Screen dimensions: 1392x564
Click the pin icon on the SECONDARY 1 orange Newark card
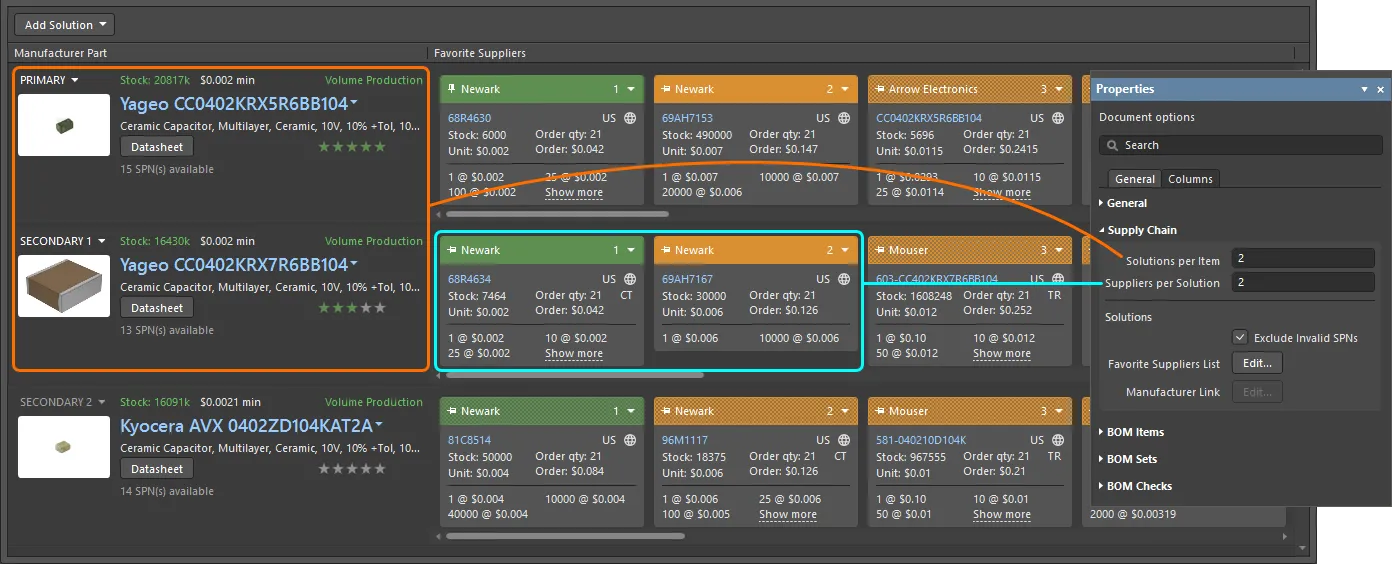pyautogui.click(x=666, y=250)
